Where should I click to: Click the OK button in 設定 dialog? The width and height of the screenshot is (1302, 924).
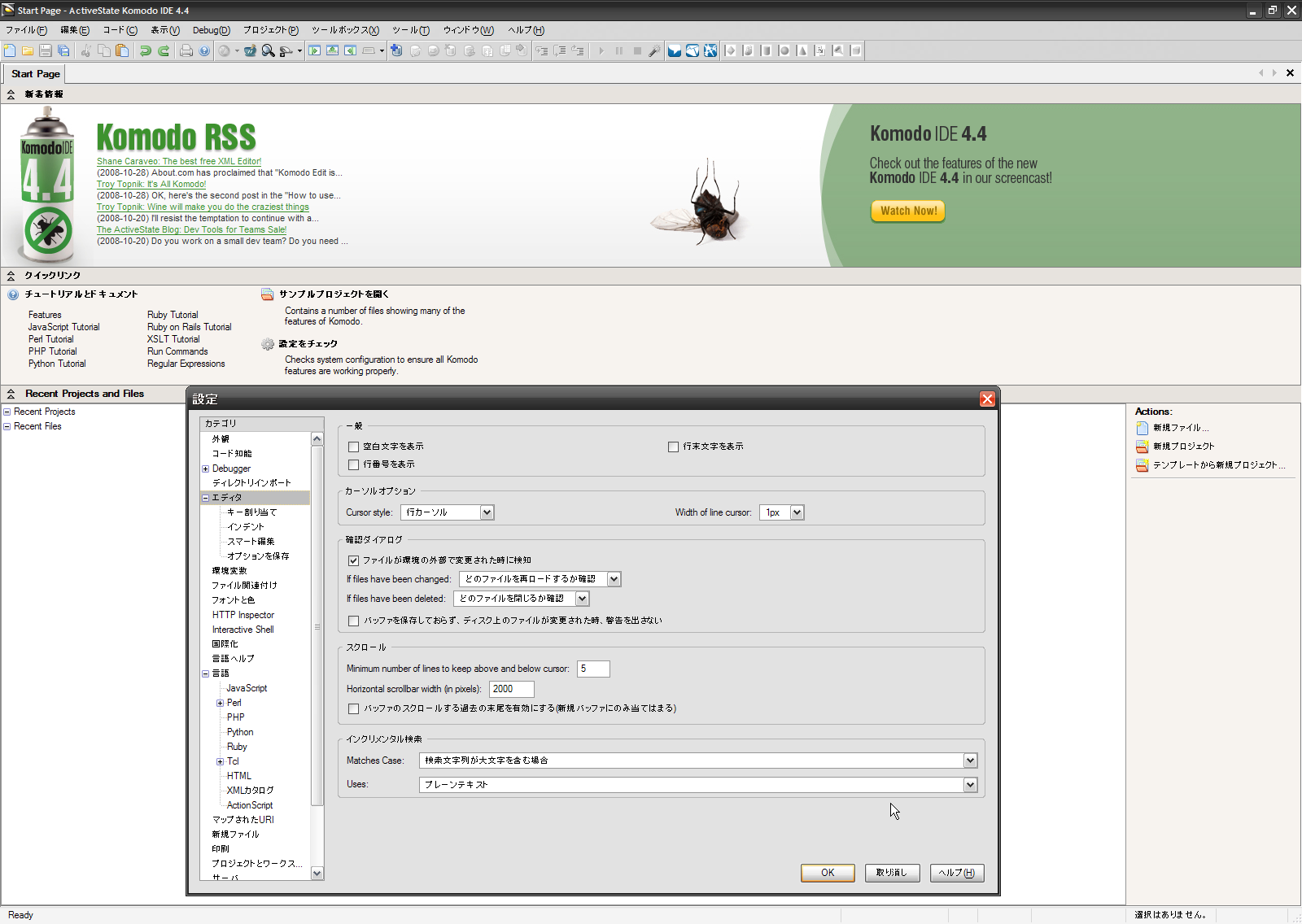(x=828, y=873)
